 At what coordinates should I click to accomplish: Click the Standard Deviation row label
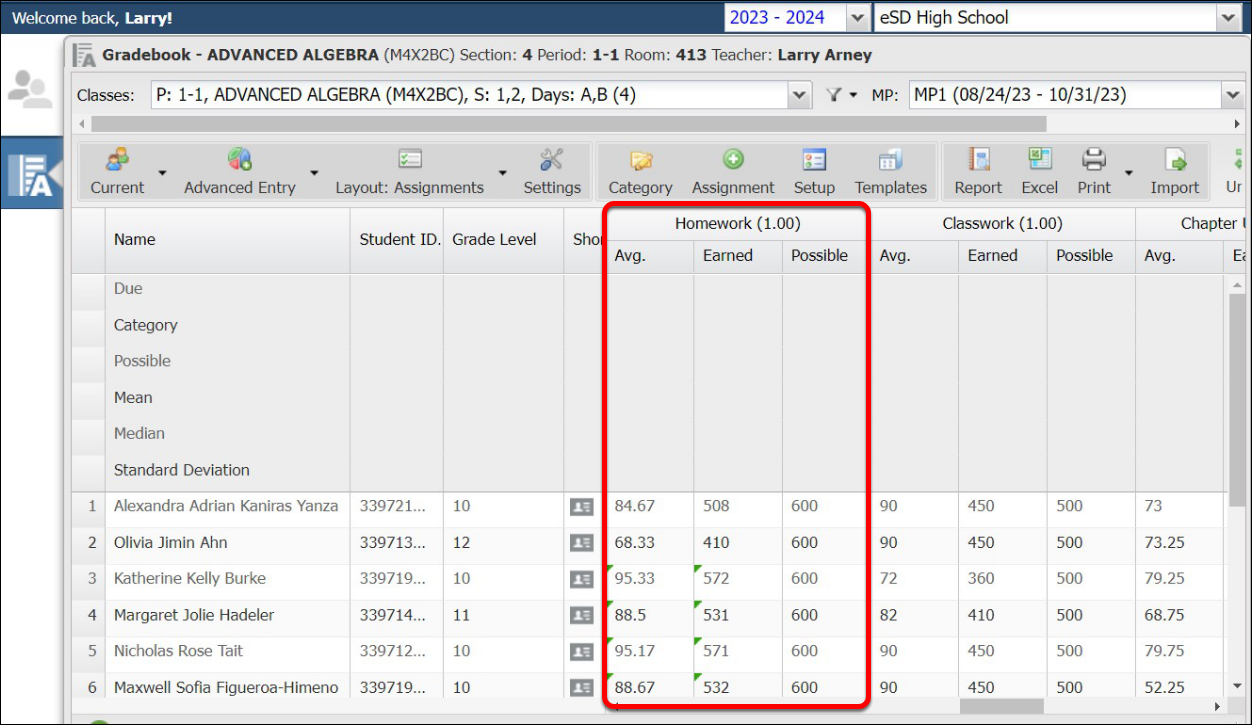click(x=182, y=470)
